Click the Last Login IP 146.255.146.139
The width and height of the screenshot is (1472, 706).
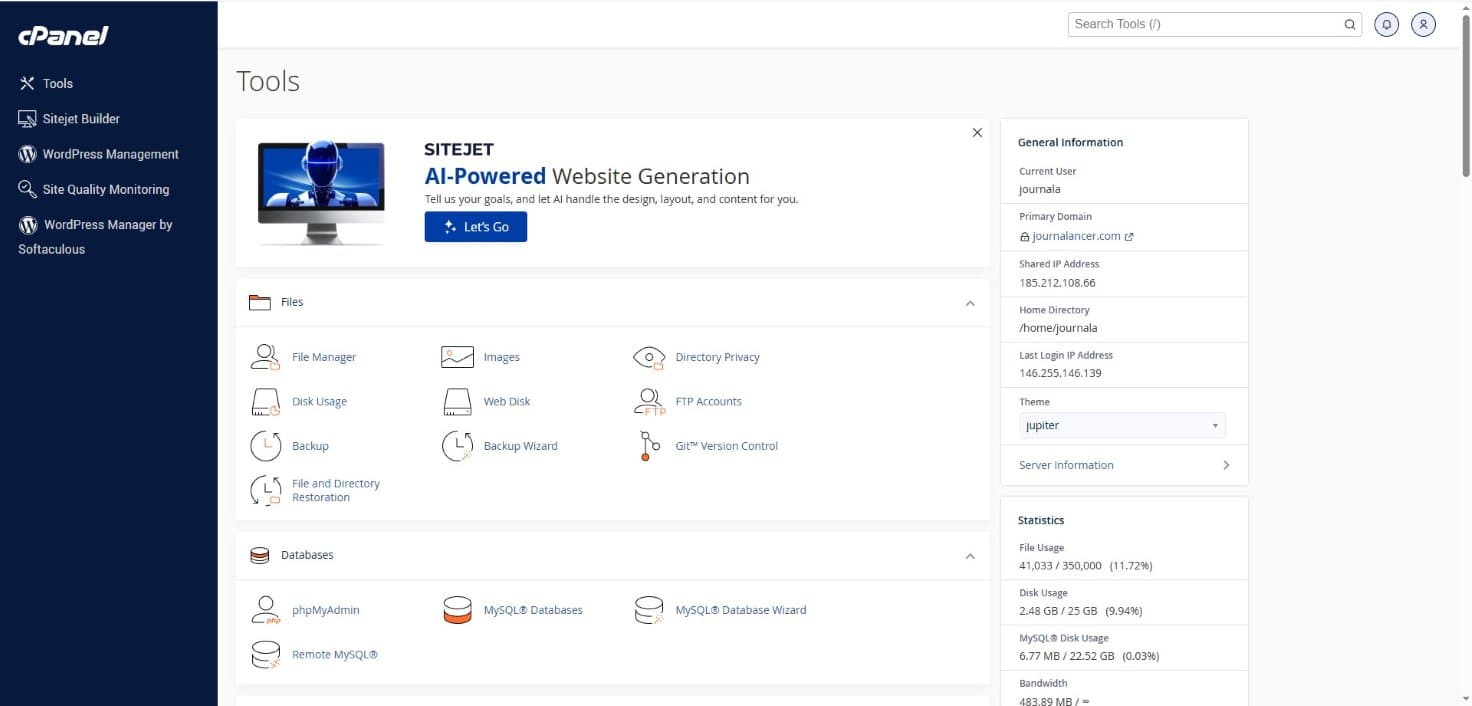click(1060, 373)
